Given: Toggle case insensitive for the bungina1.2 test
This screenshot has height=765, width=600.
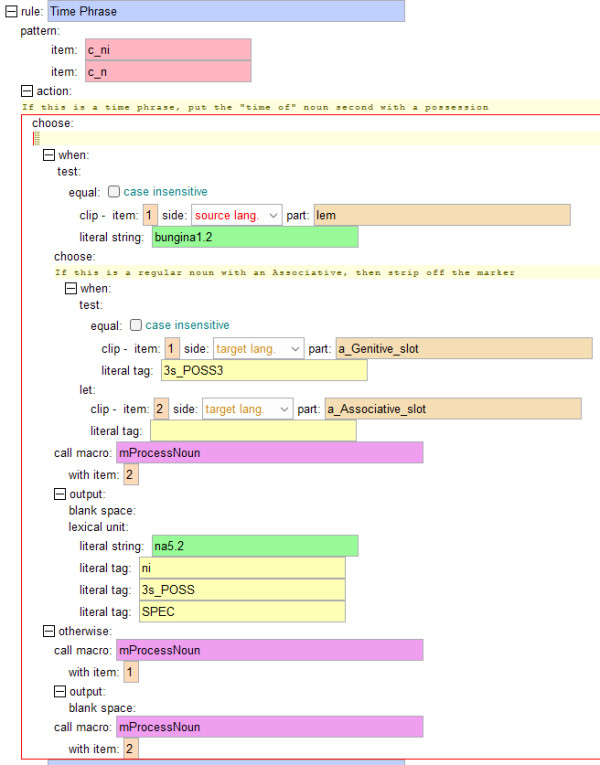Looking at the screenshot, I should point(114,191).
